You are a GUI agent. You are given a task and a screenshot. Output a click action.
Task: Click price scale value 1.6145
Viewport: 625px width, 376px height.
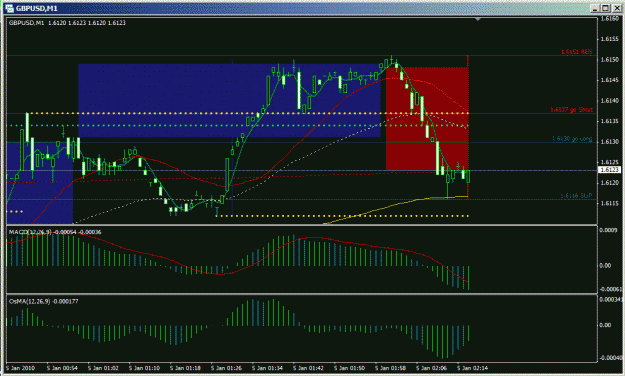(x=610, y=80)
